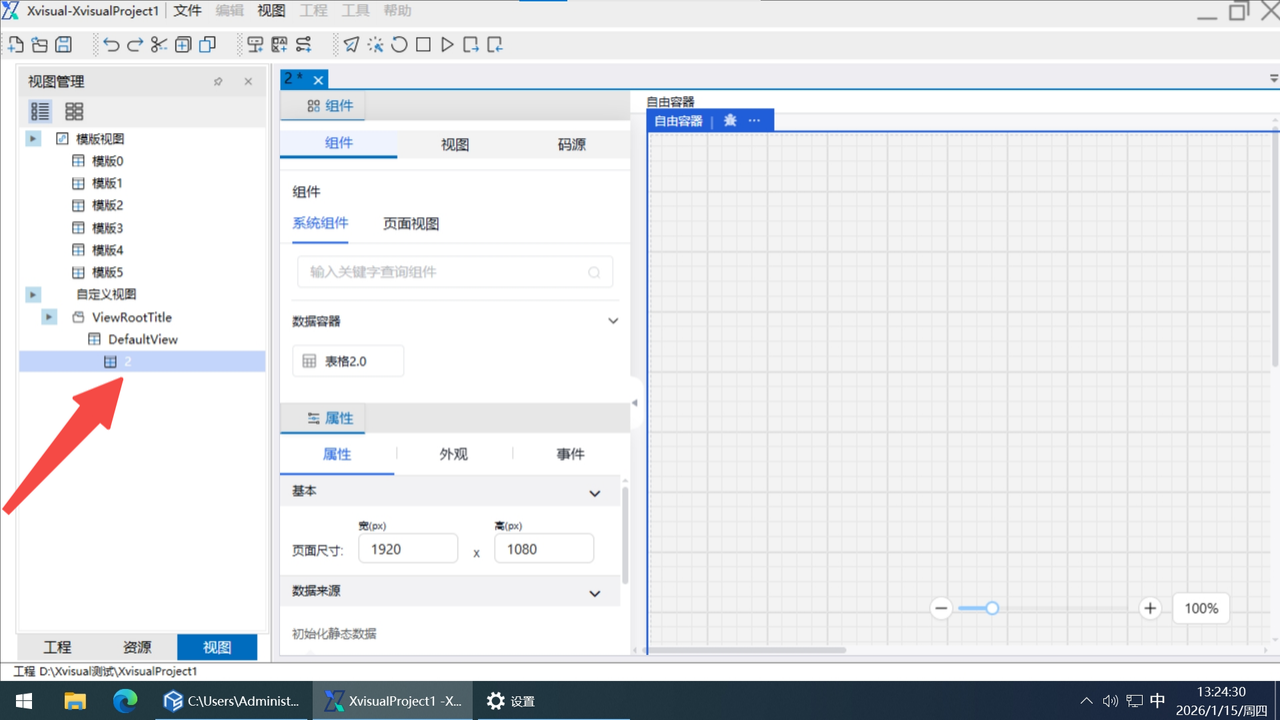Click the zoom in plus button

click(1150, 608)
